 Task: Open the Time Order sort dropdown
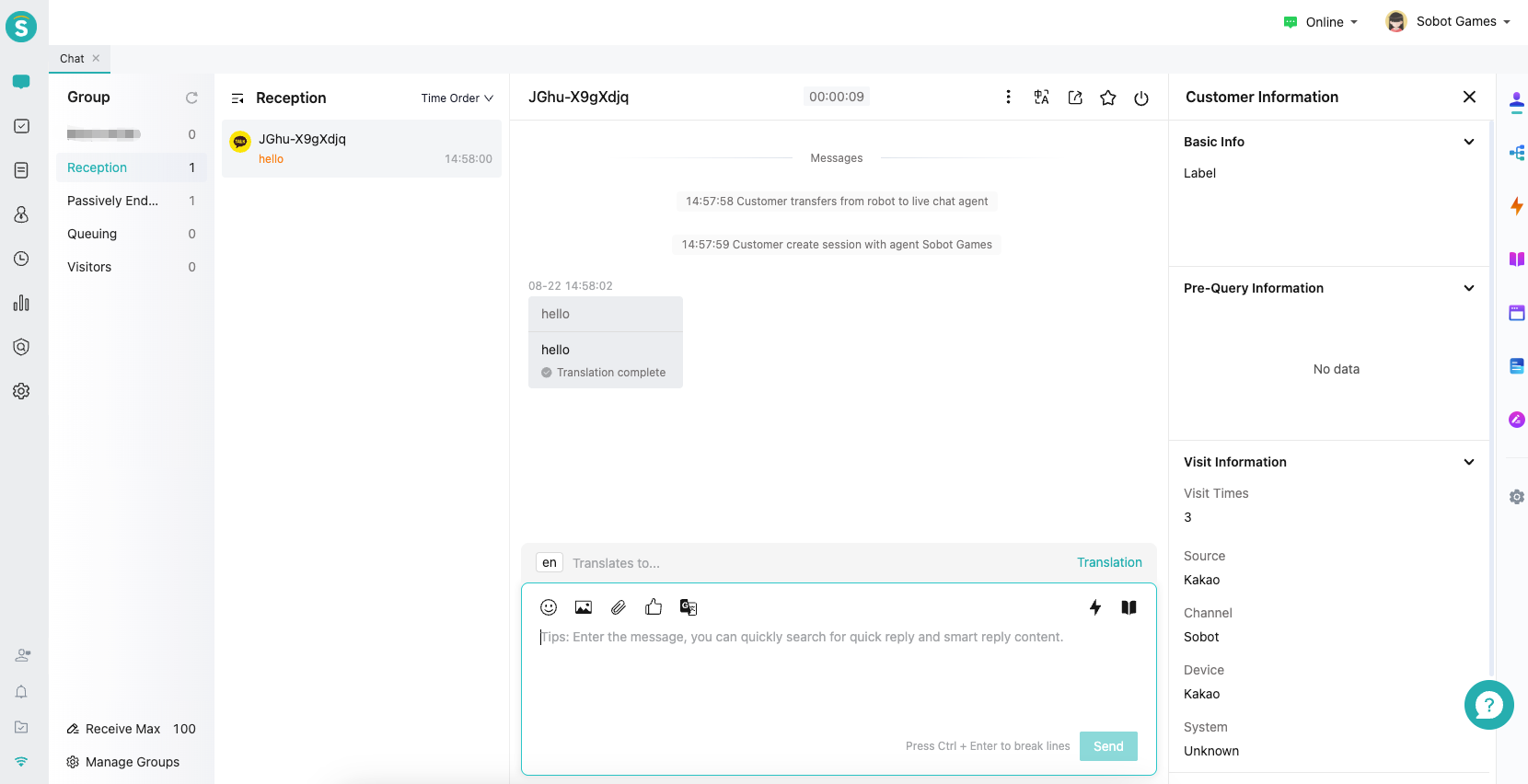coord(457,98)
